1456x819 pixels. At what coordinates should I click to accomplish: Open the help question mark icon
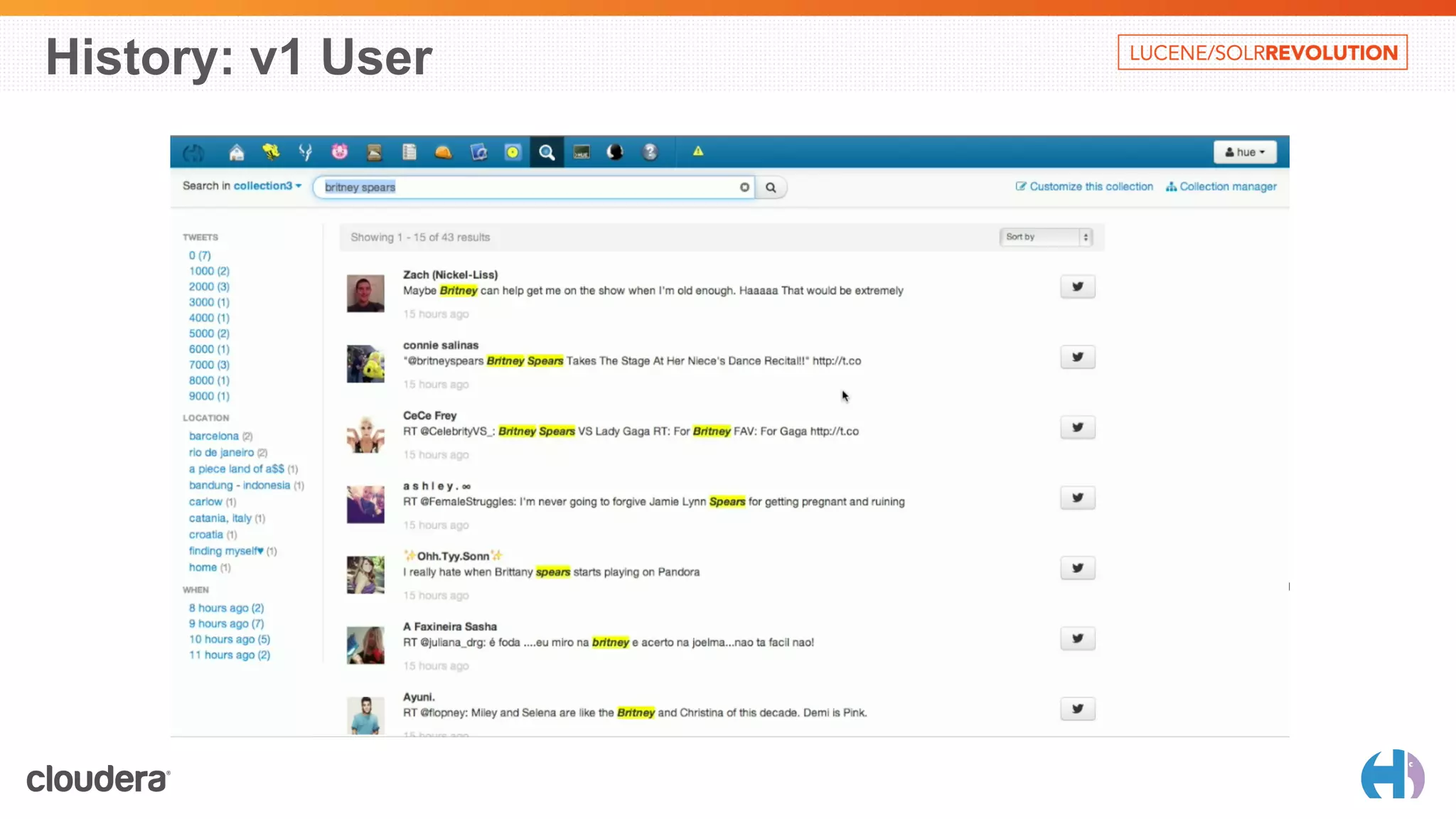(x=650, y=152)
